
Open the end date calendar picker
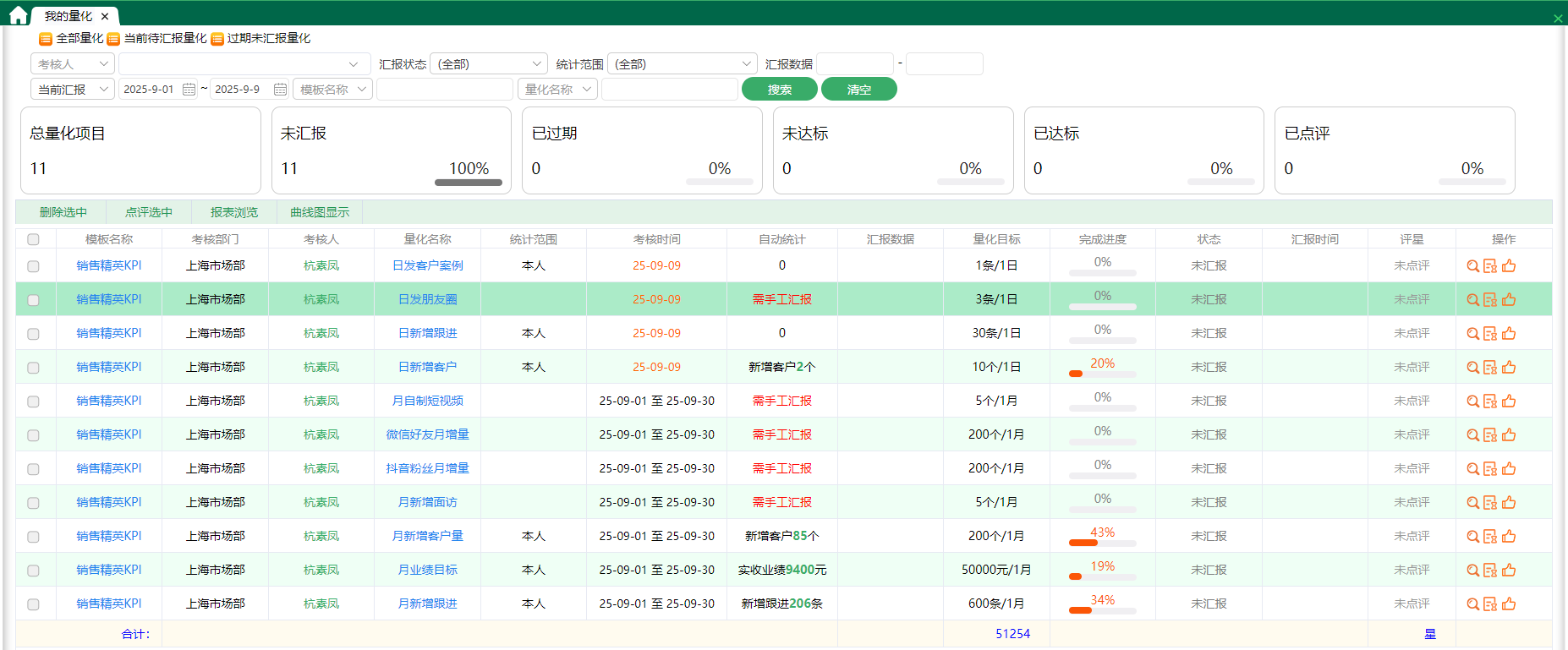coord(280,90)
